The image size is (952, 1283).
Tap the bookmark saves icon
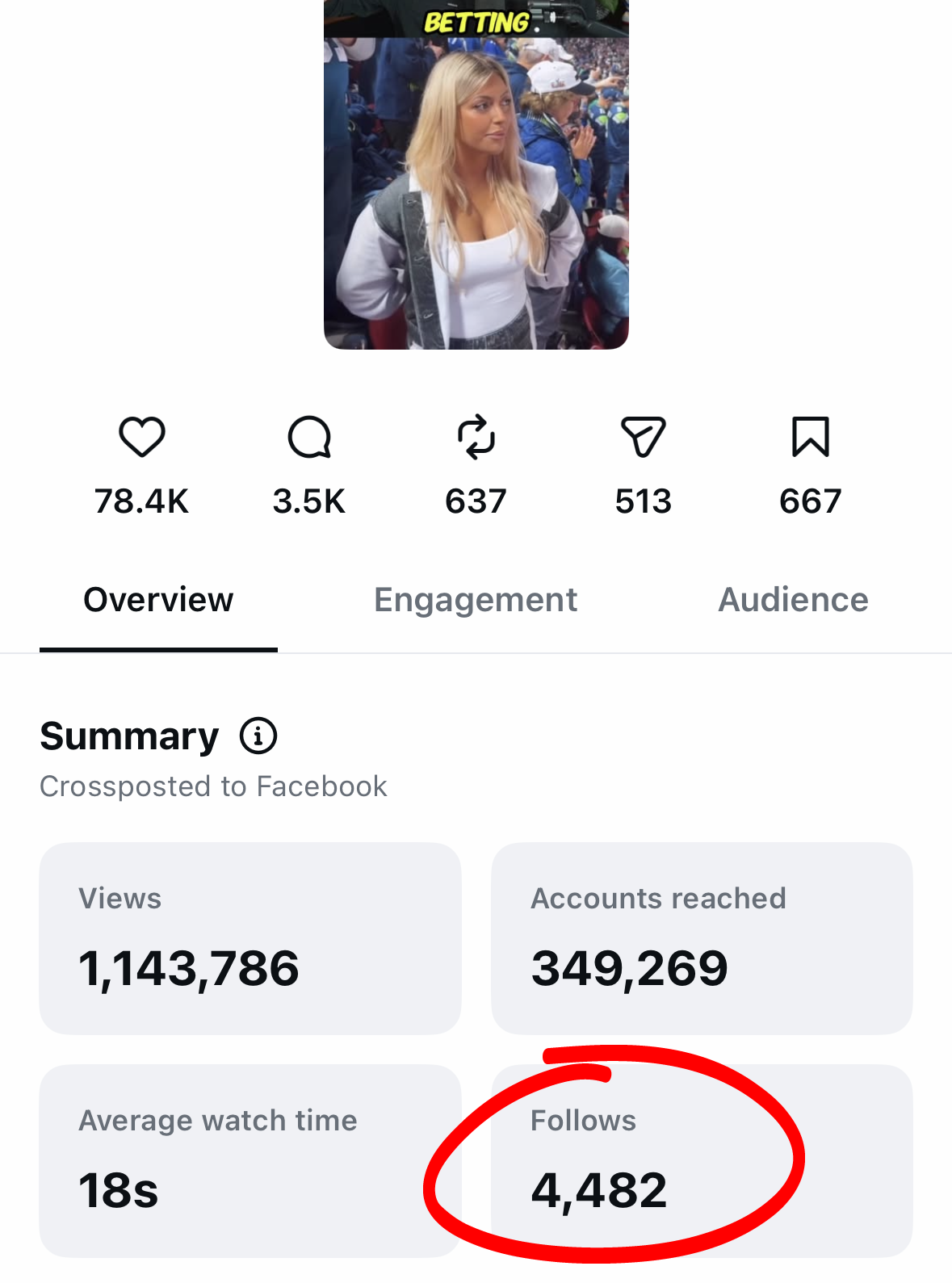click(811, 437)
